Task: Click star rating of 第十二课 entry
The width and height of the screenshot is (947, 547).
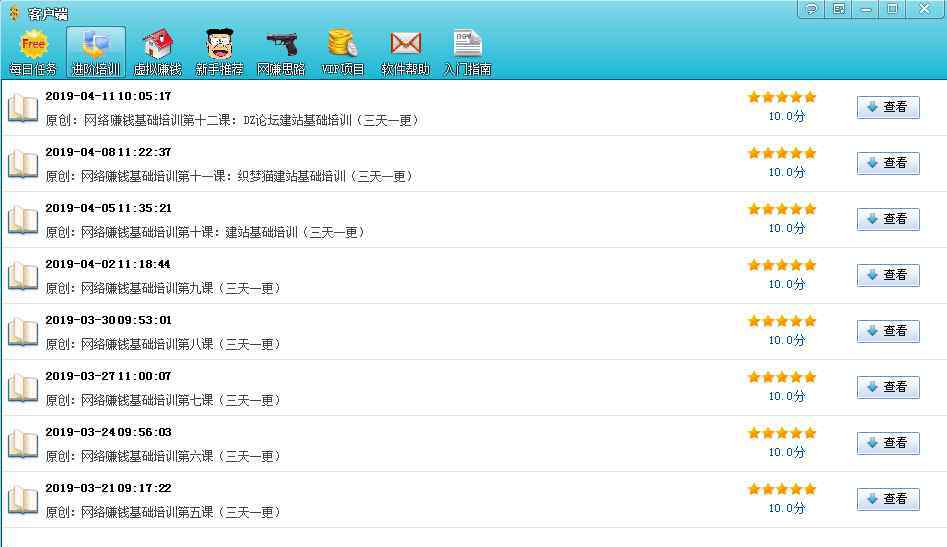Action: [x=782, y=97]
